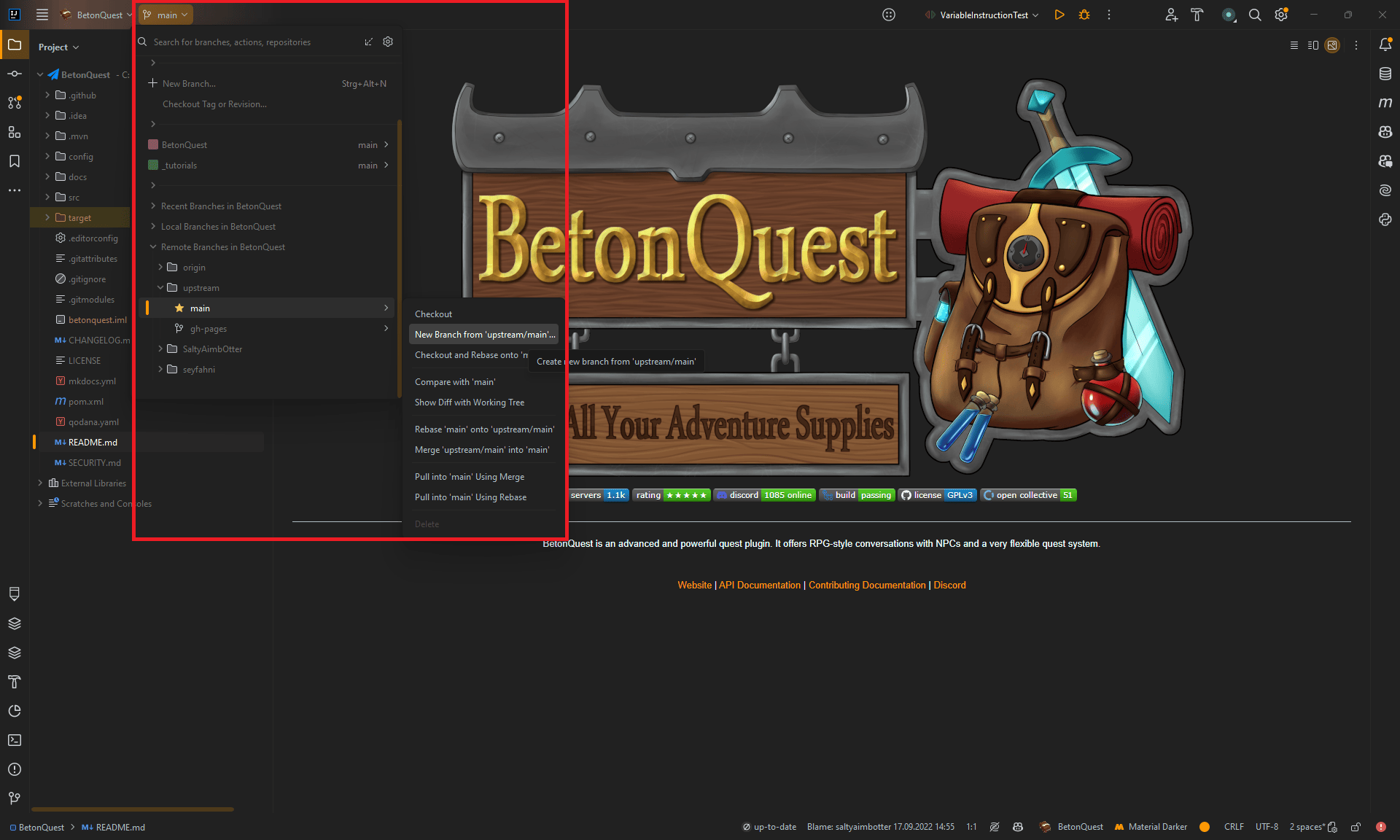Expand Recent Branches in BetonQuest

tap(153, 206)
